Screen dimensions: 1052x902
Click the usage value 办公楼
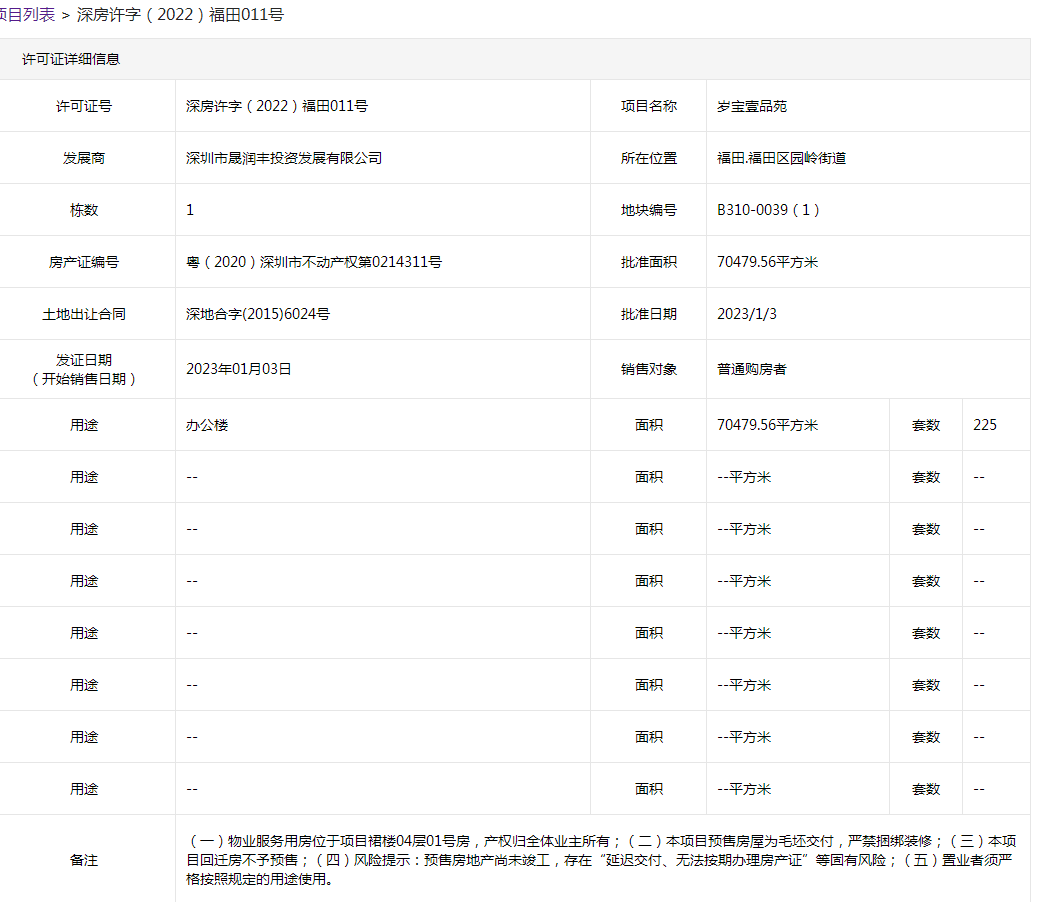coord(207,425)
